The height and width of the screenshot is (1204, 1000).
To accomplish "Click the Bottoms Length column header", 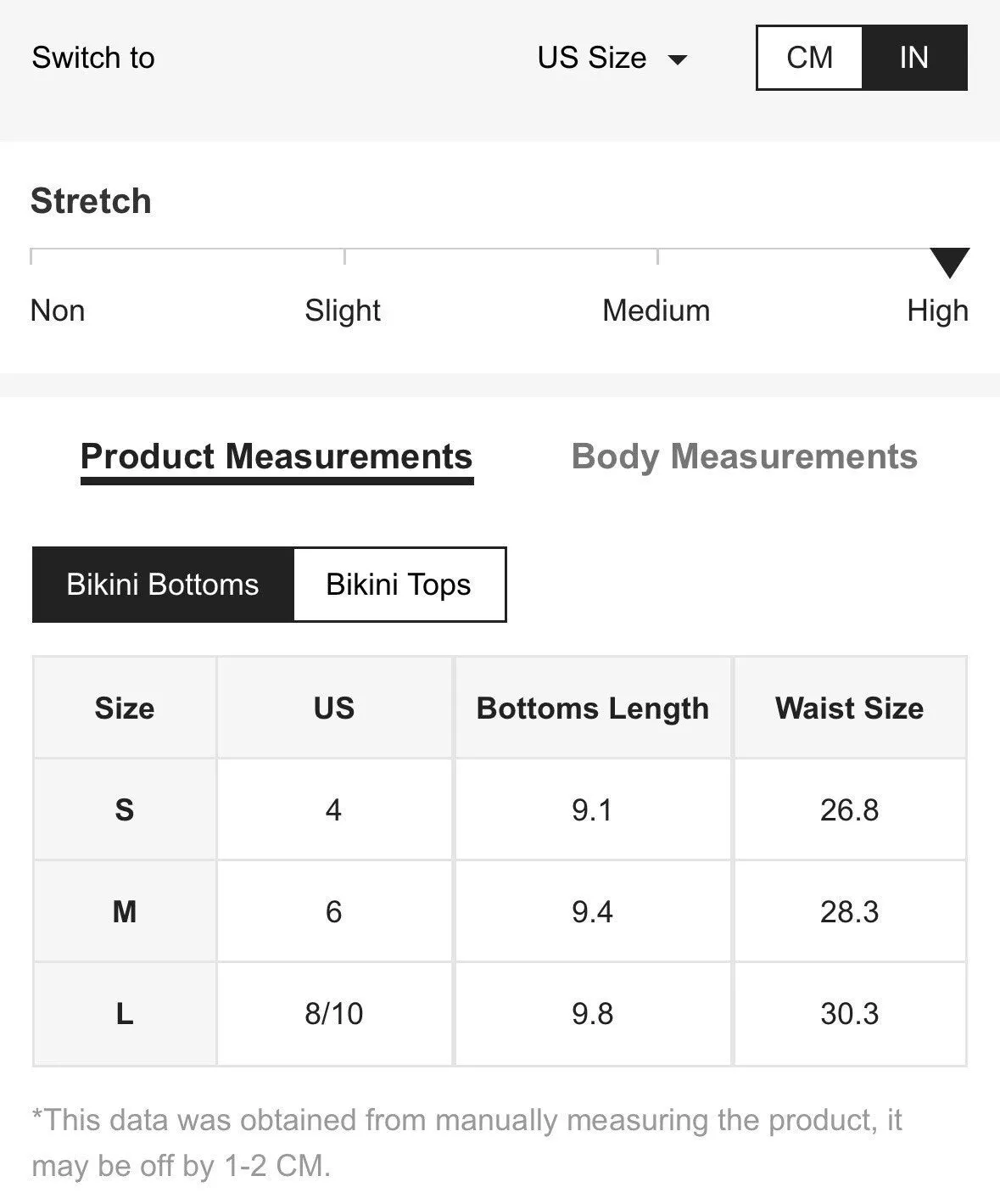I will click(592, 708).
